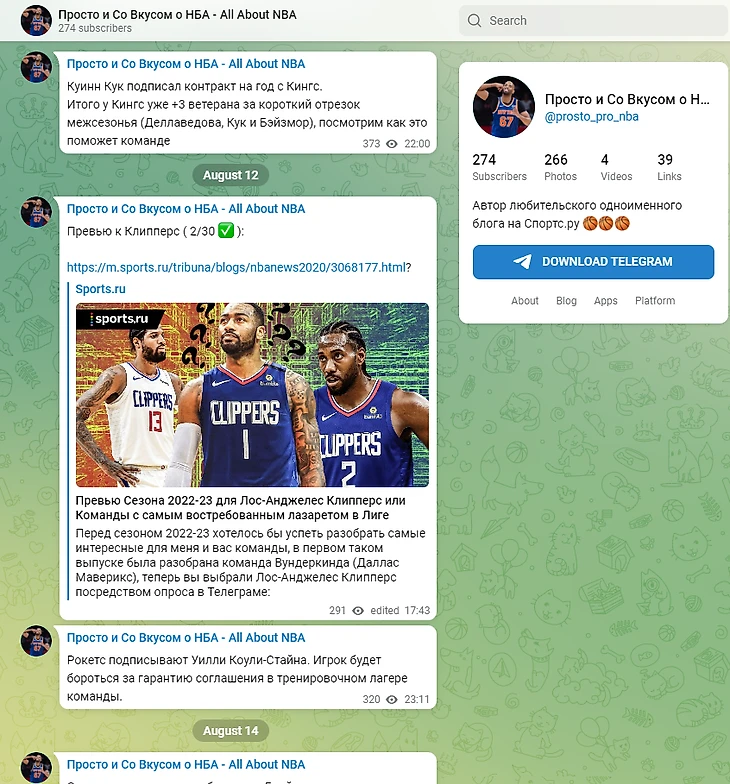Click author avatar beside Clippers preview post
730x784 pixels.
pos(36,212)
